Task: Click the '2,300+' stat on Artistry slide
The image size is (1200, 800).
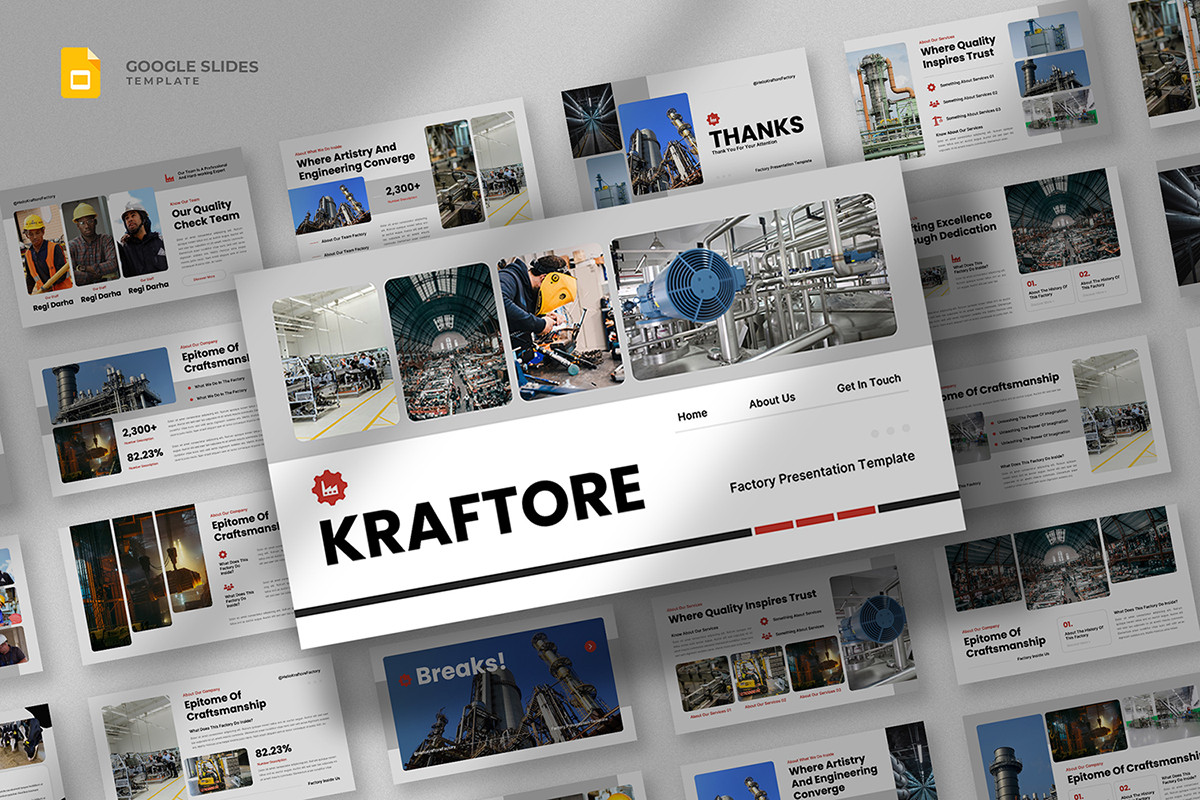Action: [x=404, y=186]
